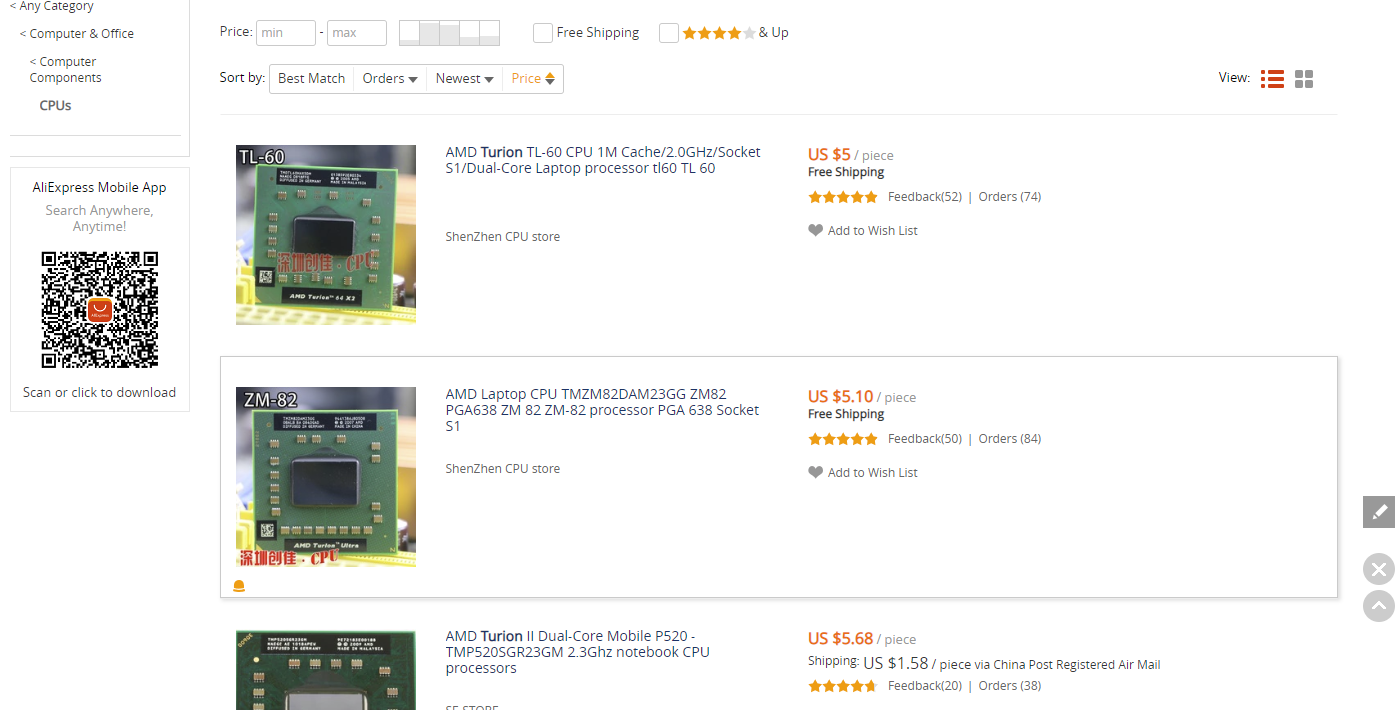
Task: Click heart icon for ZM-82 wish list
Action: 815,472
